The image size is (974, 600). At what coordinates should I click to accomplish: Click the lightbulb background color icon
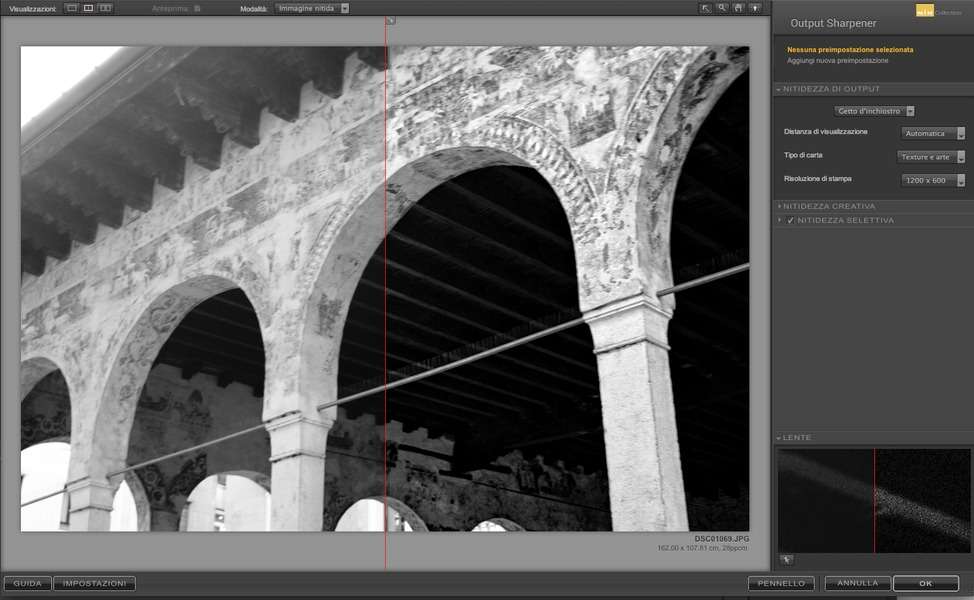pyautogui.click(x=755, y=8)
